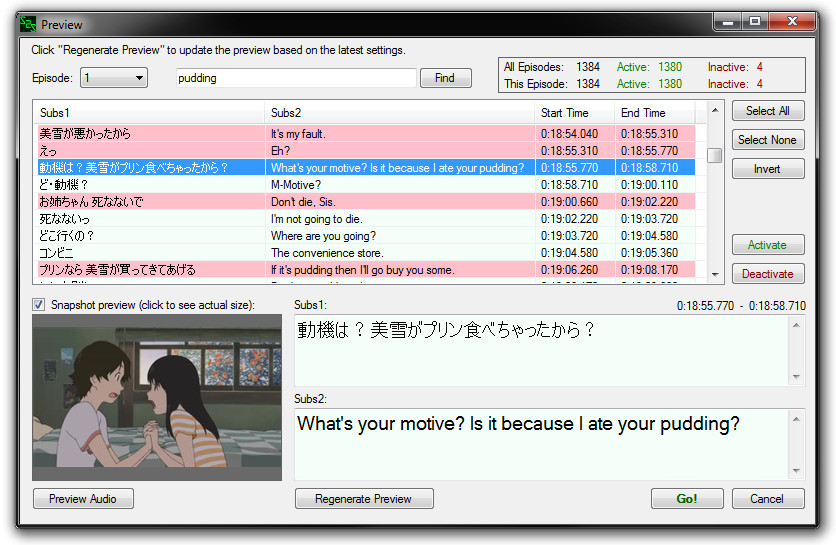Toggle the Snapshot preview checkbox

(x=38, y=304)
